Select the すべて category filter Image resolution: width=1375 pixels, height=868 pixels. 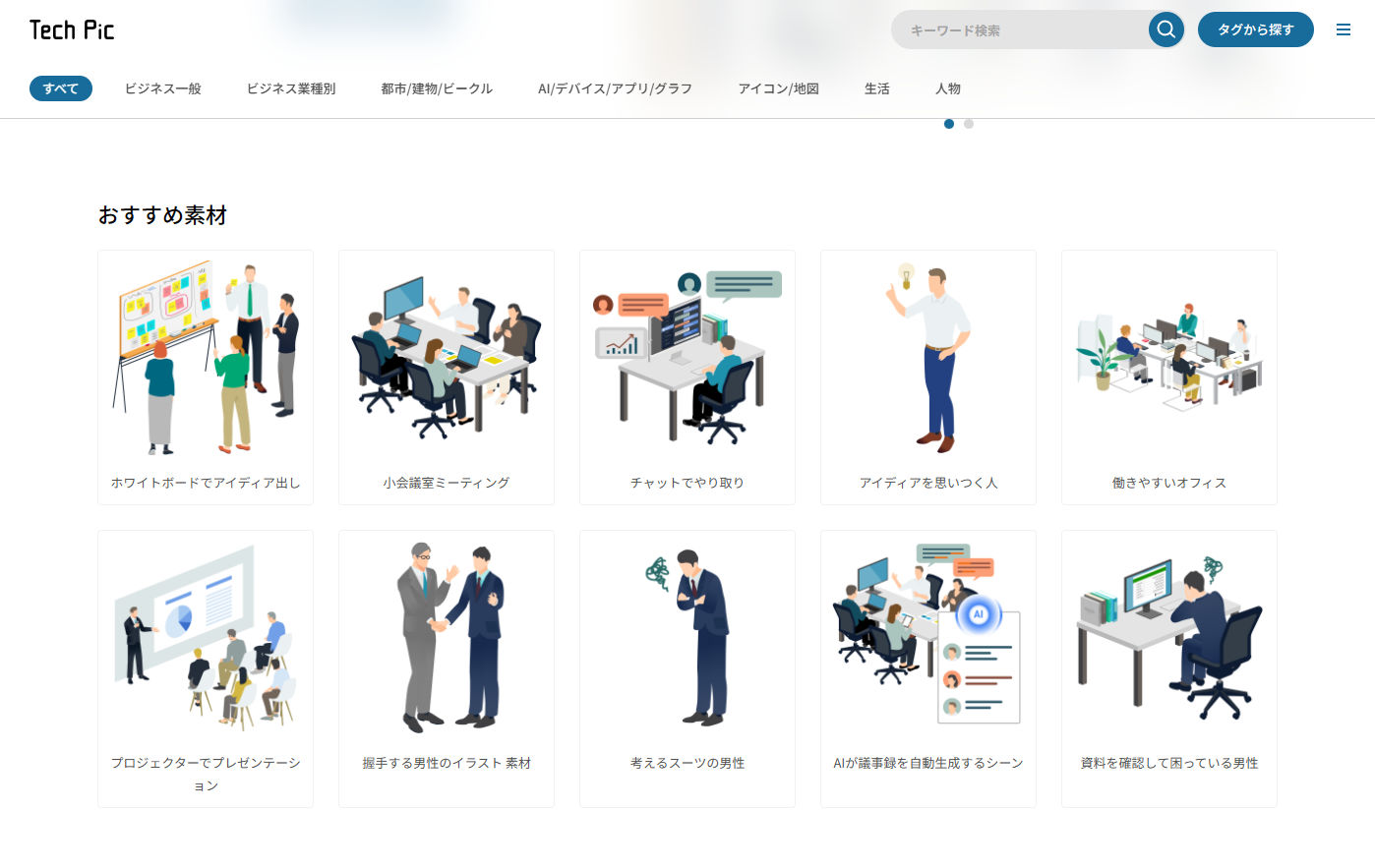60,88
